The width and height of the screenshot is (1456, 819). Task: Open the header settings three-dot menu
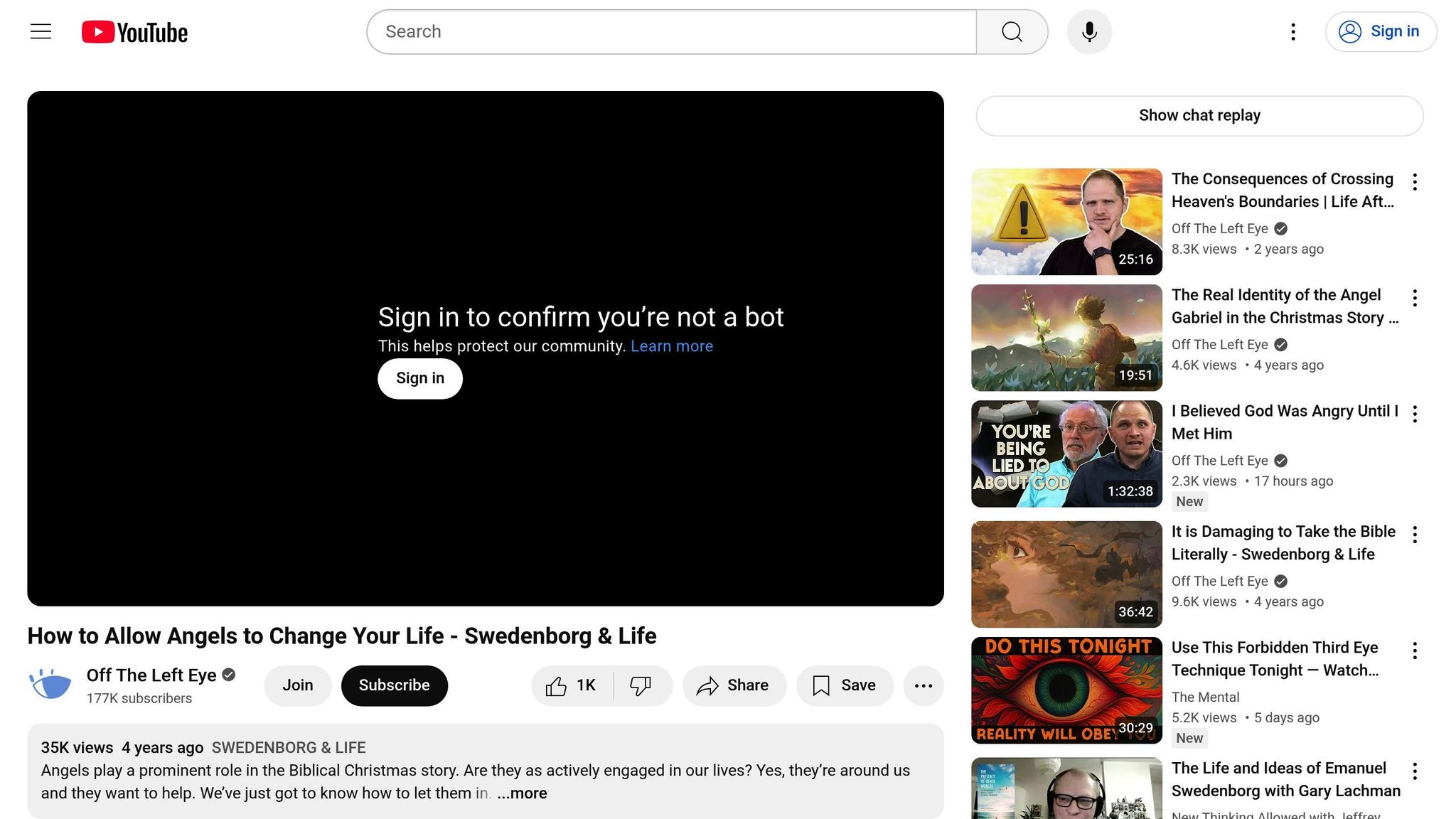coord(1293,32)
